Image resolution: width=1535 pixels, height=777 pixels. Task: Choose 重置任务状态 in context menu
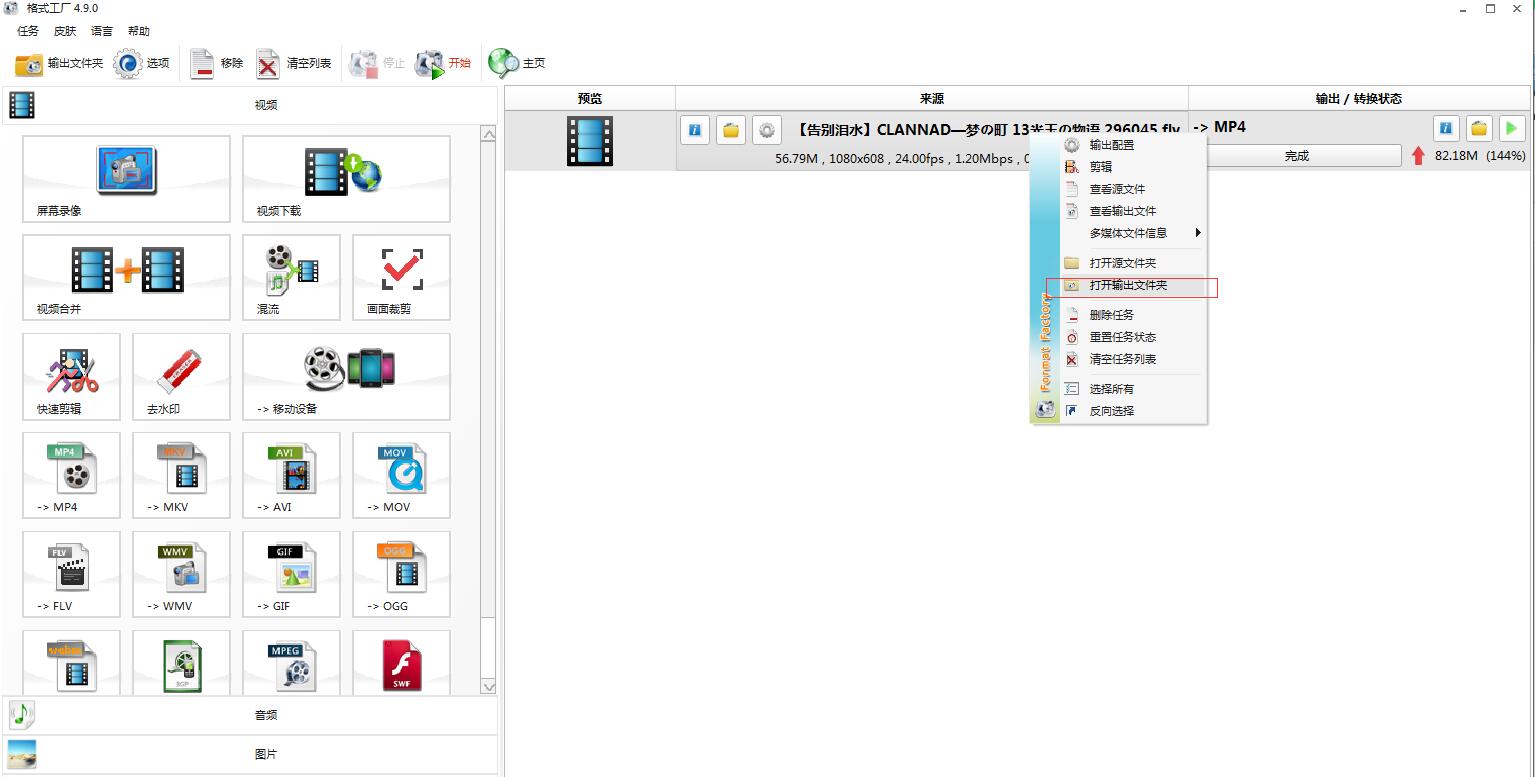pyautogui.click(x=1133, y=337)
